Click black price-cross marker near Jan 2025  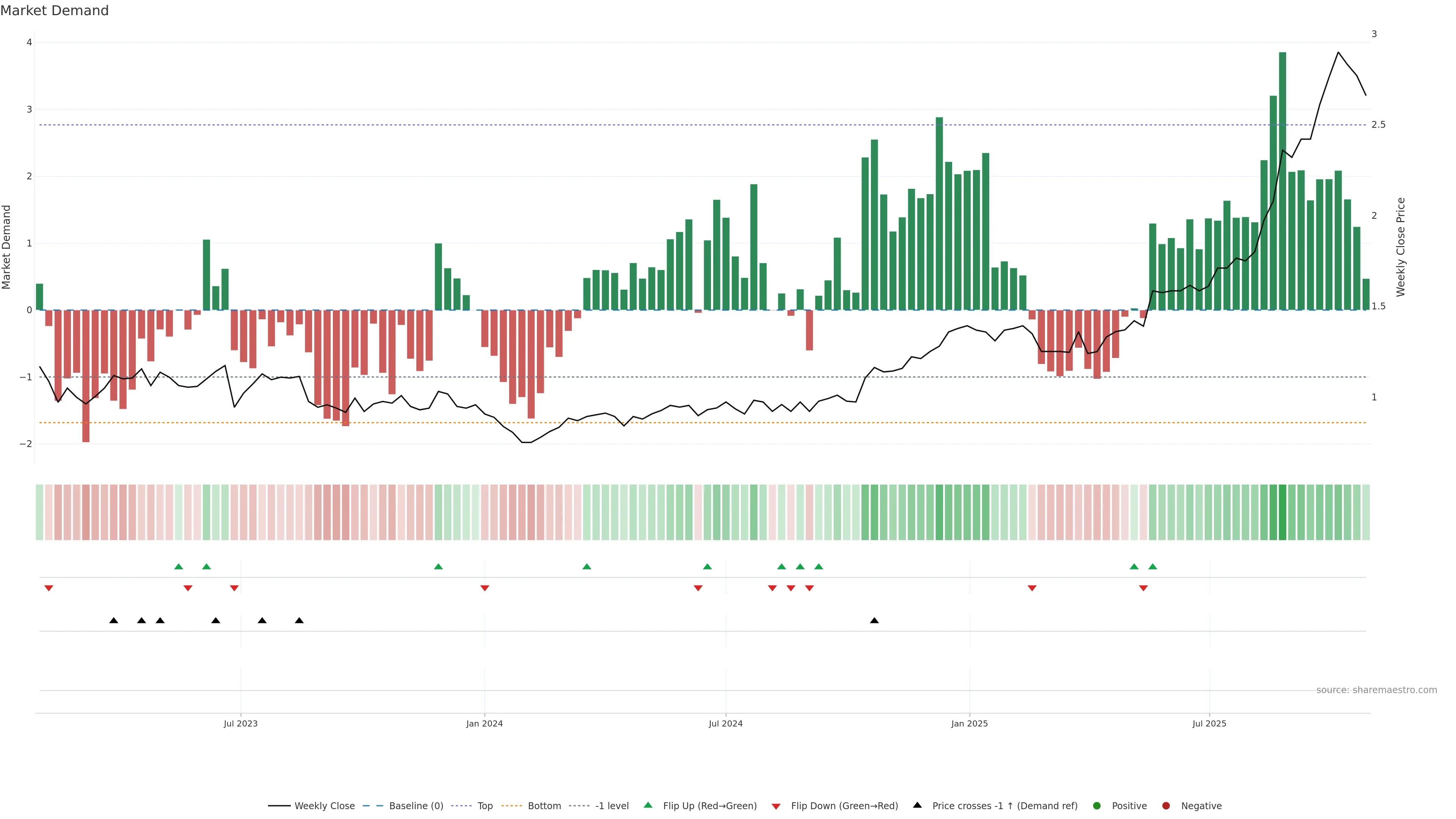point(874,621)
